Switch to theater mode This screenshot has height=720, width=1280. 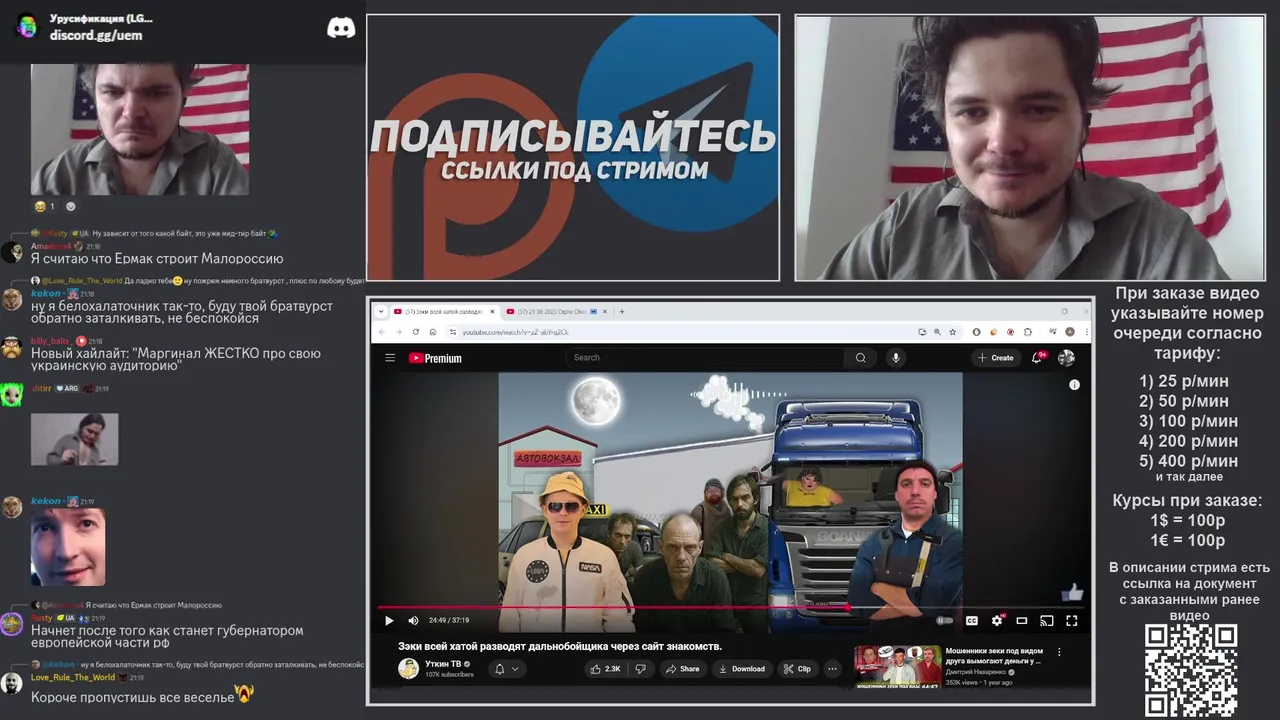pyautogui.click(x=1022, y=621)
